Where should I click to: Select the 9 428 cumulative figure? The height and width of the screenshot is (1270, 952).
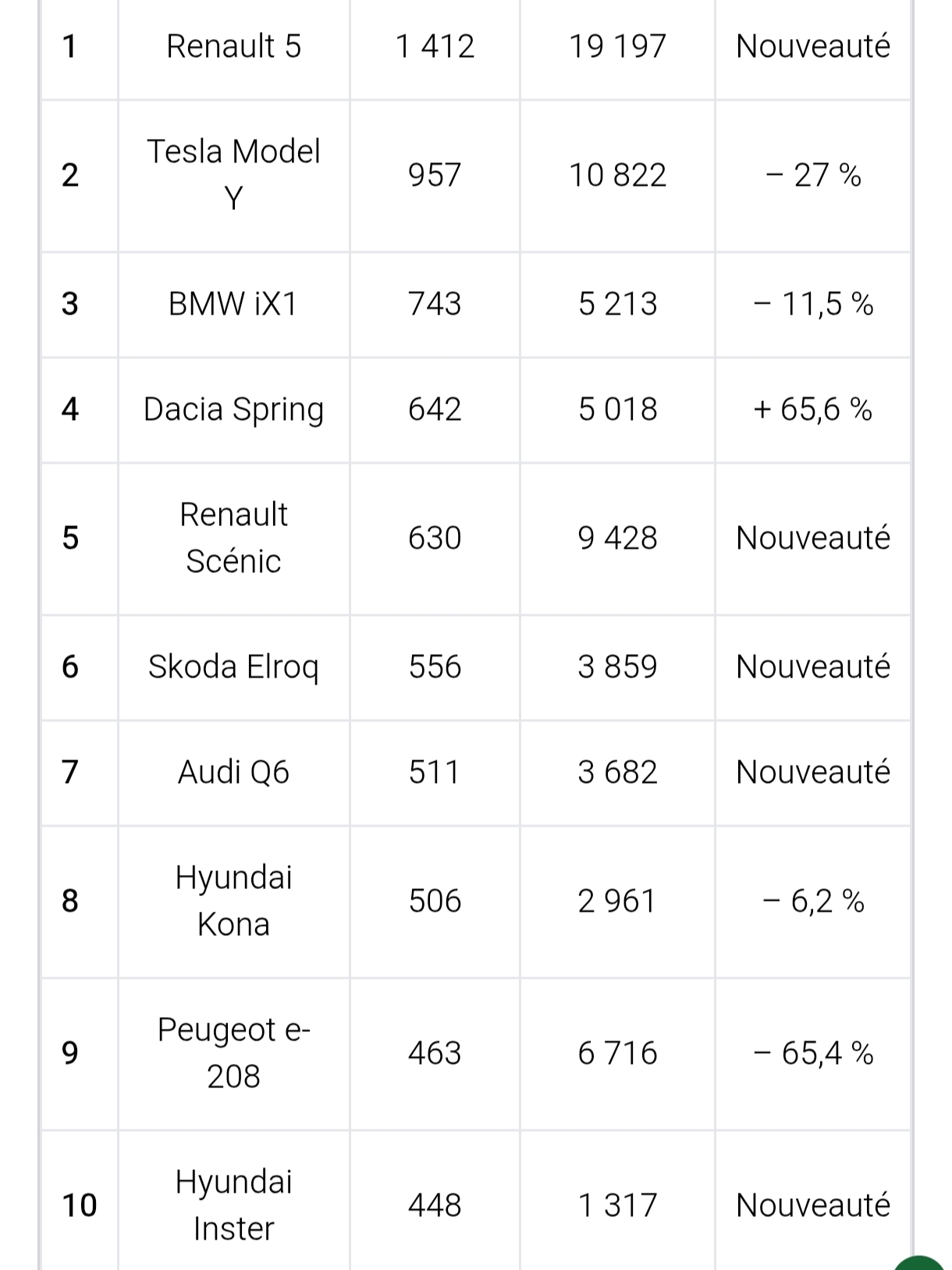click(x=617, y=538)
